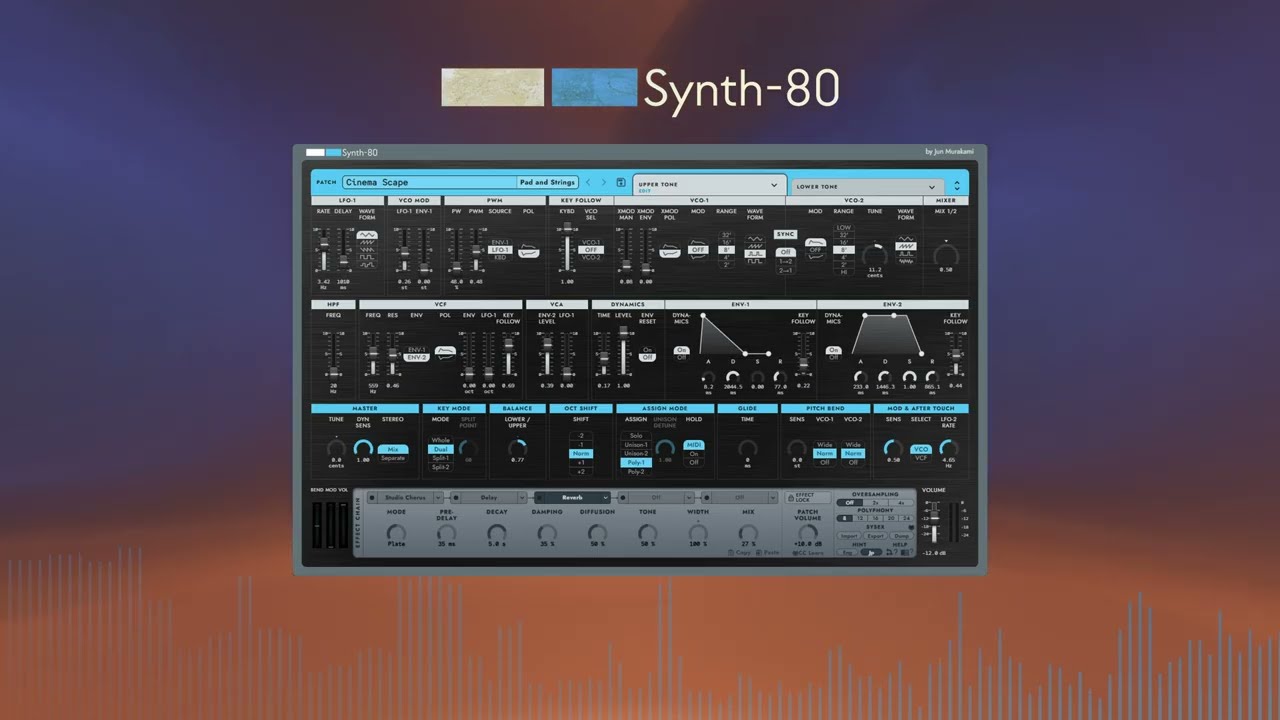The width and height of the screenshot is (1280, 720).
Task: Set Dynamics Env Reset to On
Action: click(647, 350)
